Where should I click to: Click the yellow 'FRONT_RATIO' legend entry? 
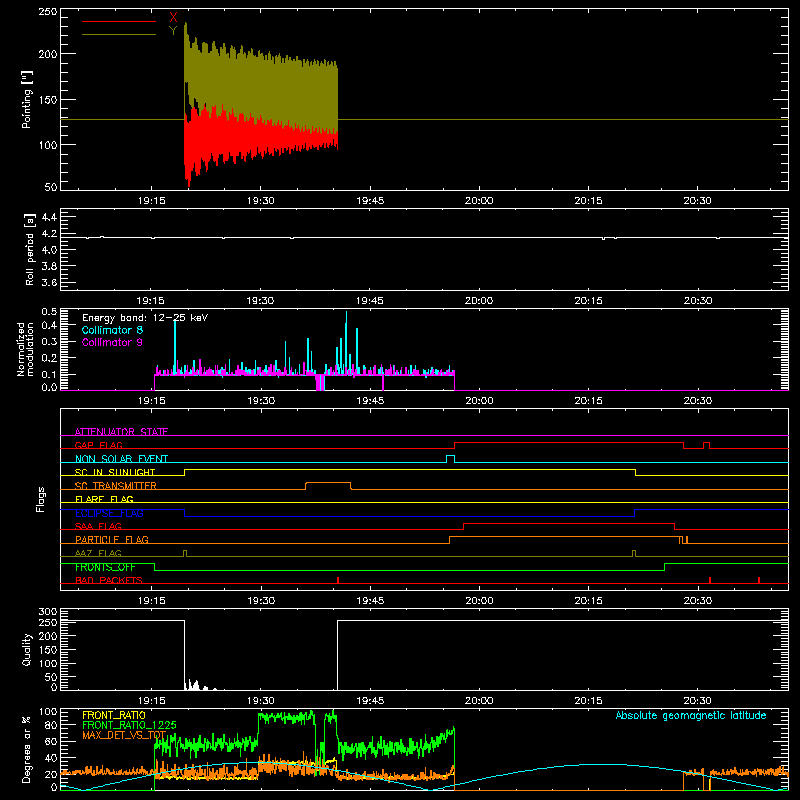[x=114, y=715]
